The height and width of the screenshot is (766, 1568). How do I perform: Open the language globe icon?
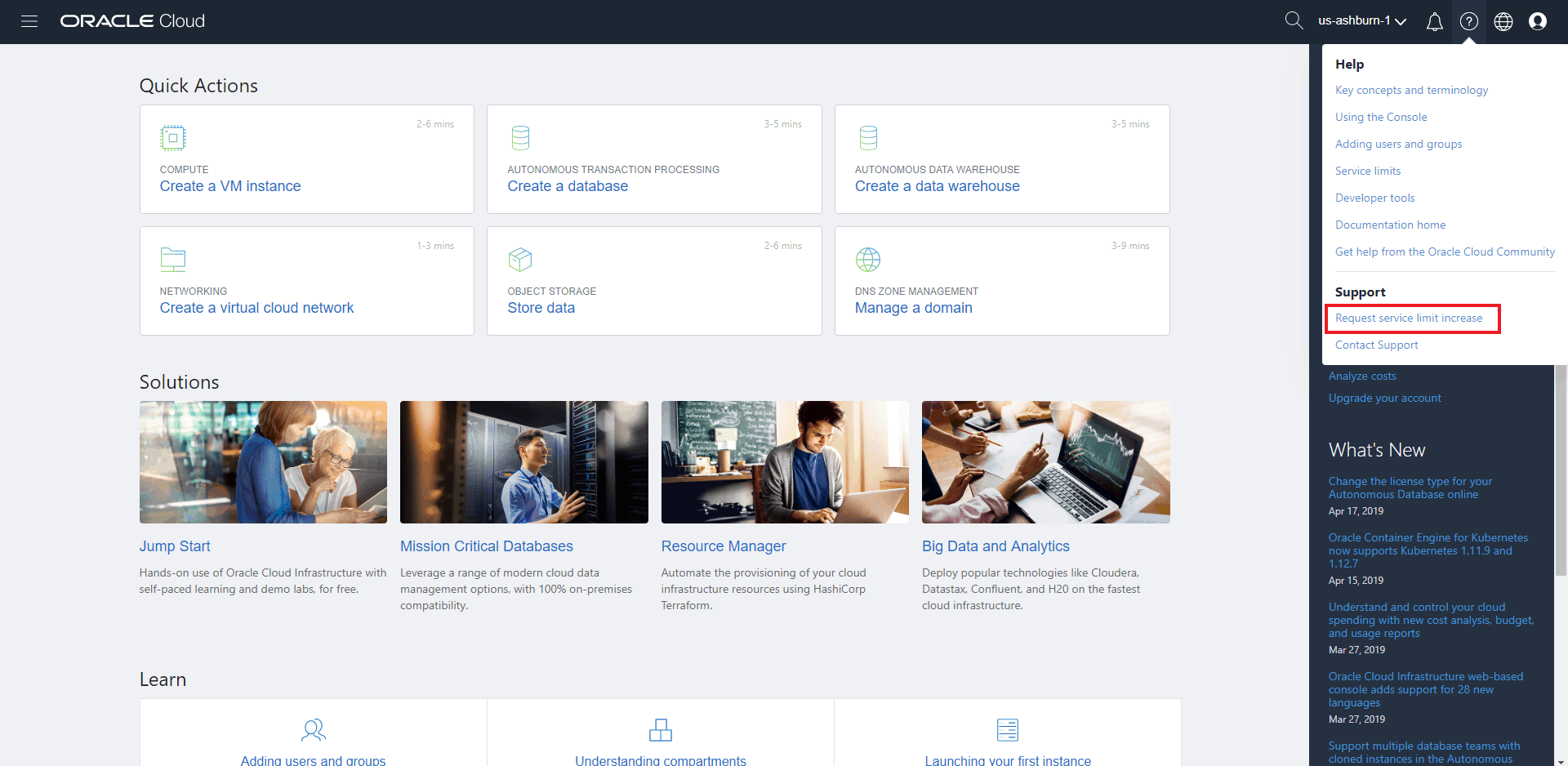(x=1503, y=21)
